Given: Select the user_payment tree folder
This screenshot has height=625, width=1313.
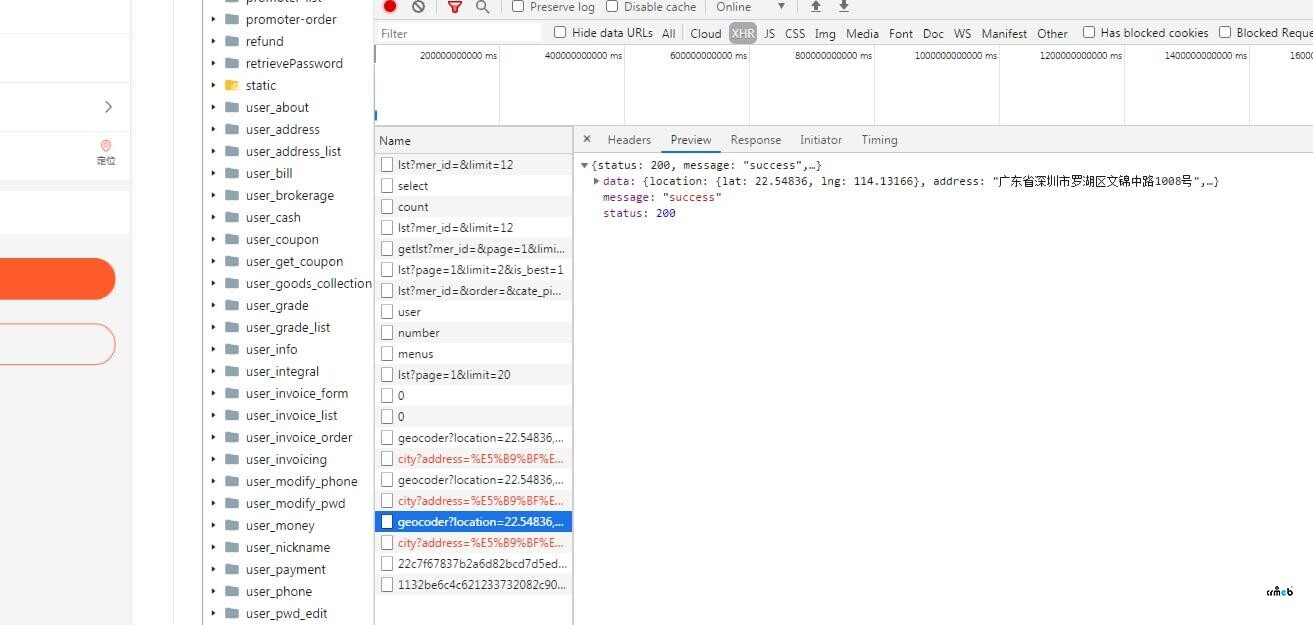Looking at the screenshot, I should point(286,569).
